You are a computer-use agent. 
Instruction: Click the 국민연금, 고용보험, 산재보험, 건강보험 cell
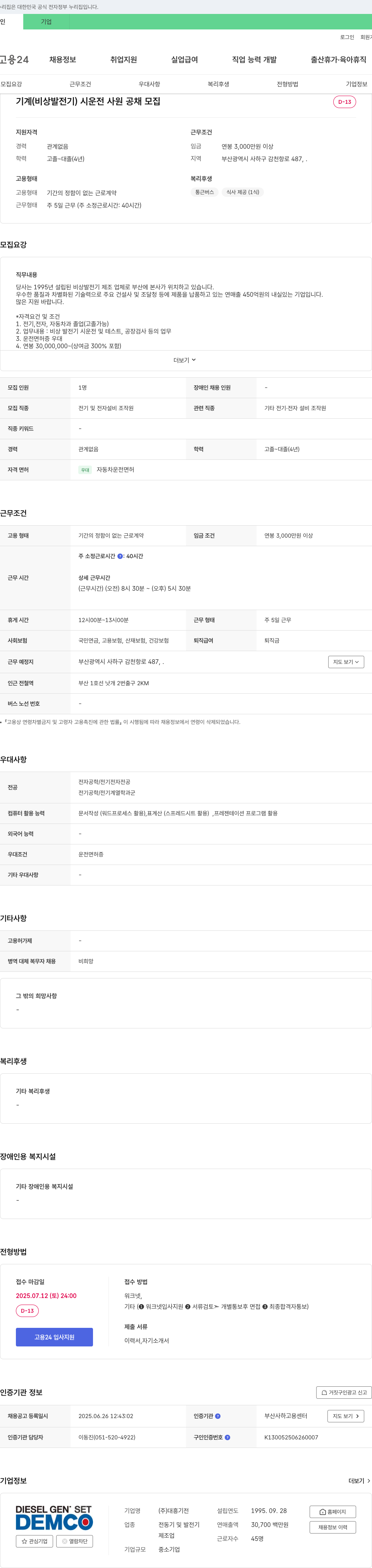(124, 641)
